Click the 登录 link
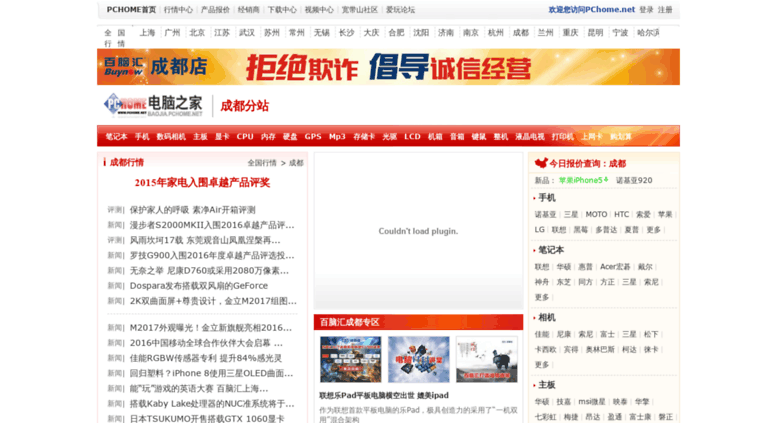Image resolution: width=777 pixels, height=423 pixels. 646,9
